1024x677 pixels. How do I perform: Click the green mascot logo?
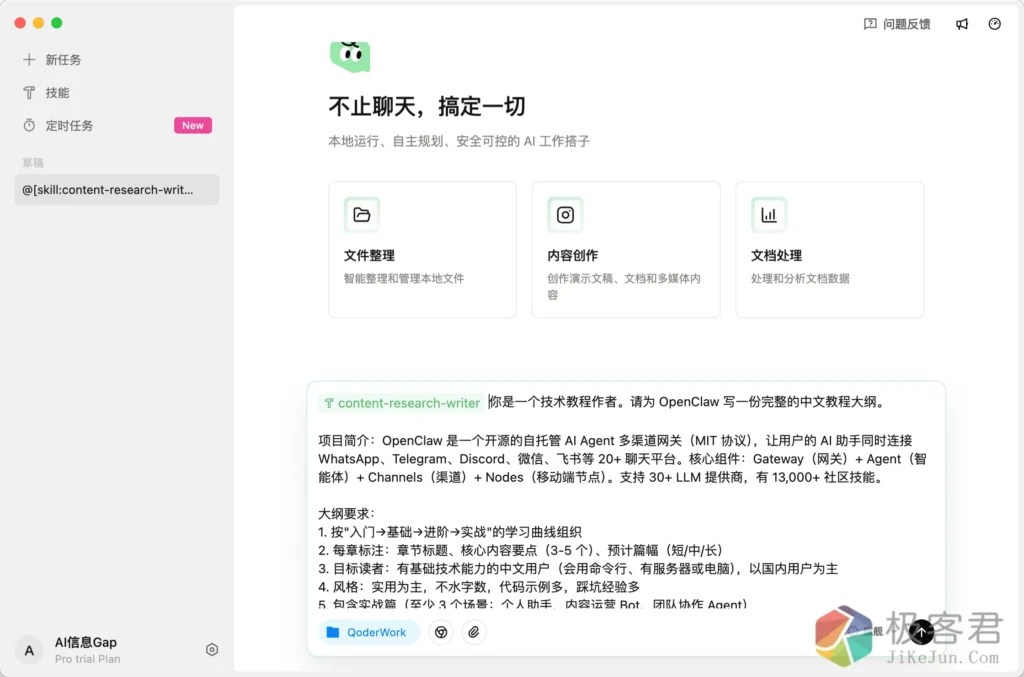(x=350, y=56)
